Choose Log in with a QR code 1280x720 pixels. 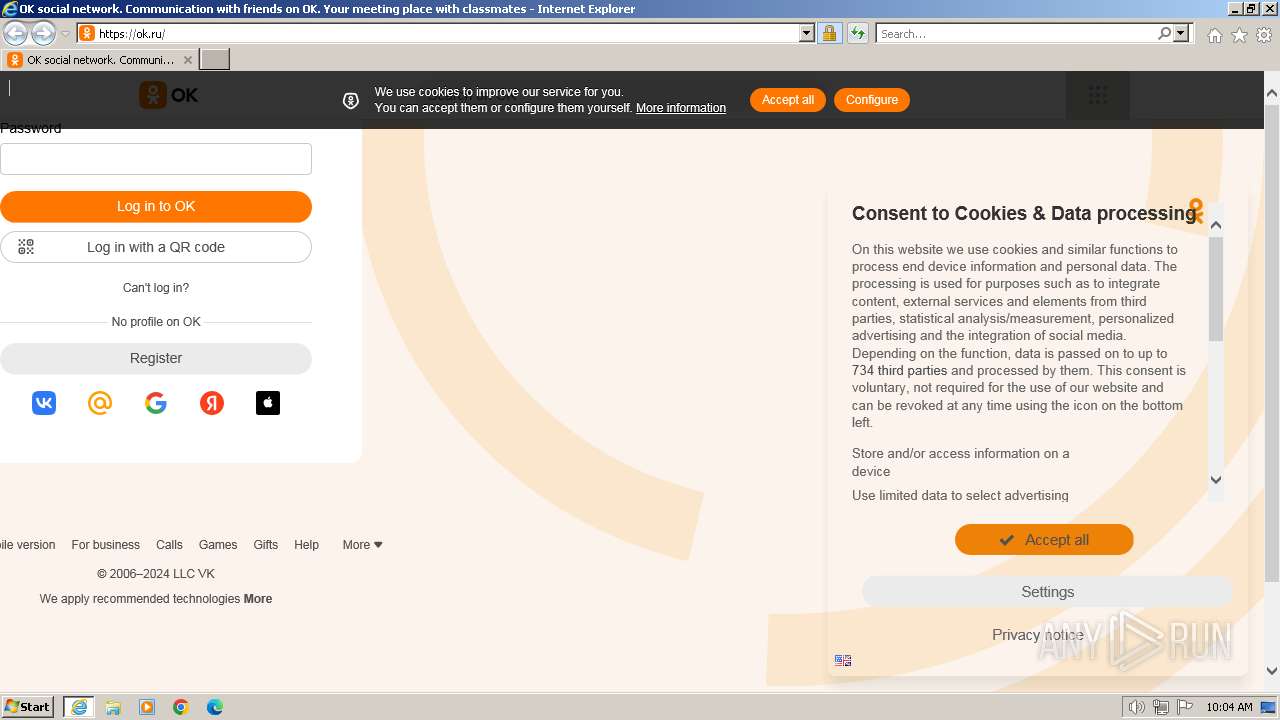click(156, 247)
